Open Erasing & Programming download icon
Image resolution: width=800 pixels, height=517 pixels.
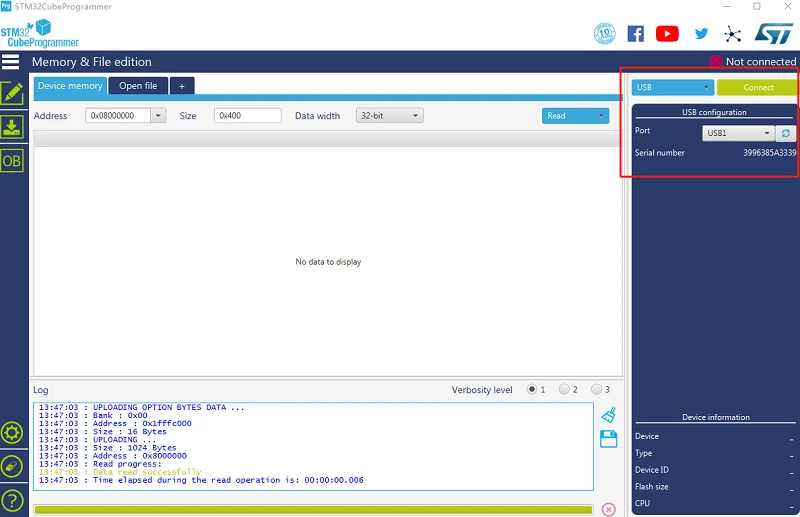[12, 127]
